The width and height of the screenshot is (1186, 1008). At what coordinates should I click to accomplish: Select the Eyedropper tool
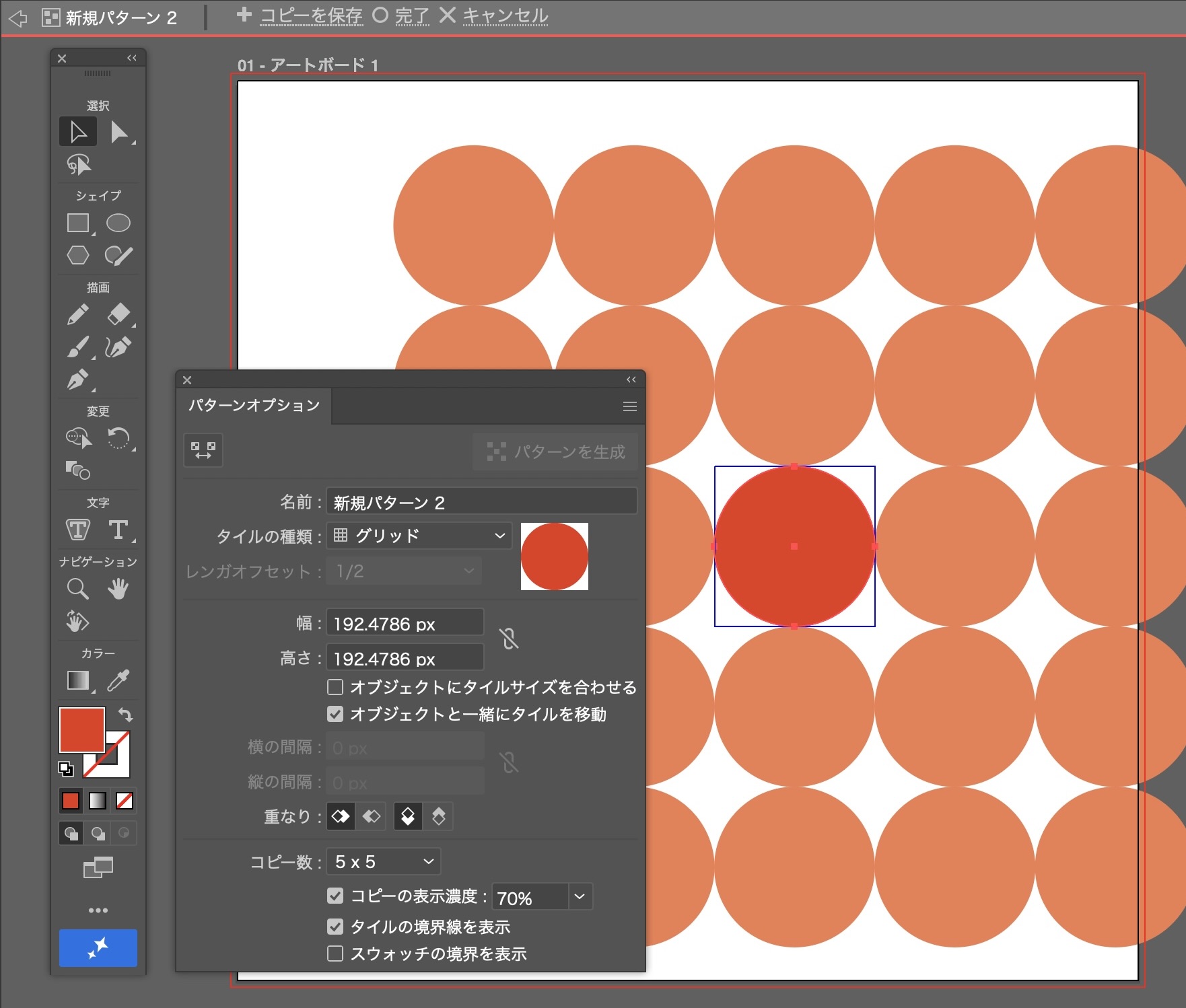118,680
